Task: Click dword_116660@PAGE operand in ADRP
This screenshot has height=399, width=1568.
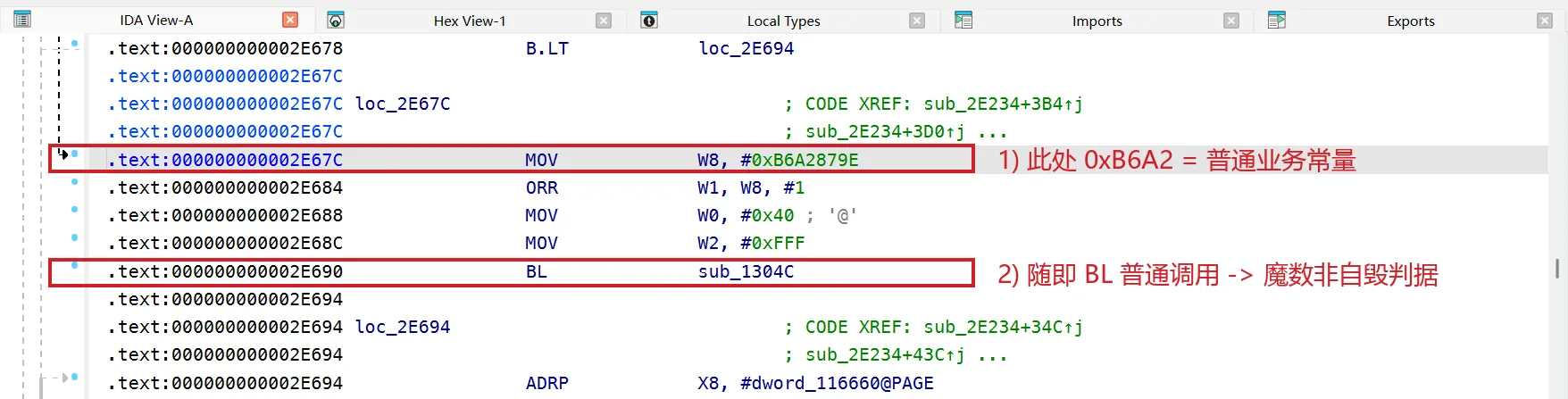Action: tap(837, 383)
